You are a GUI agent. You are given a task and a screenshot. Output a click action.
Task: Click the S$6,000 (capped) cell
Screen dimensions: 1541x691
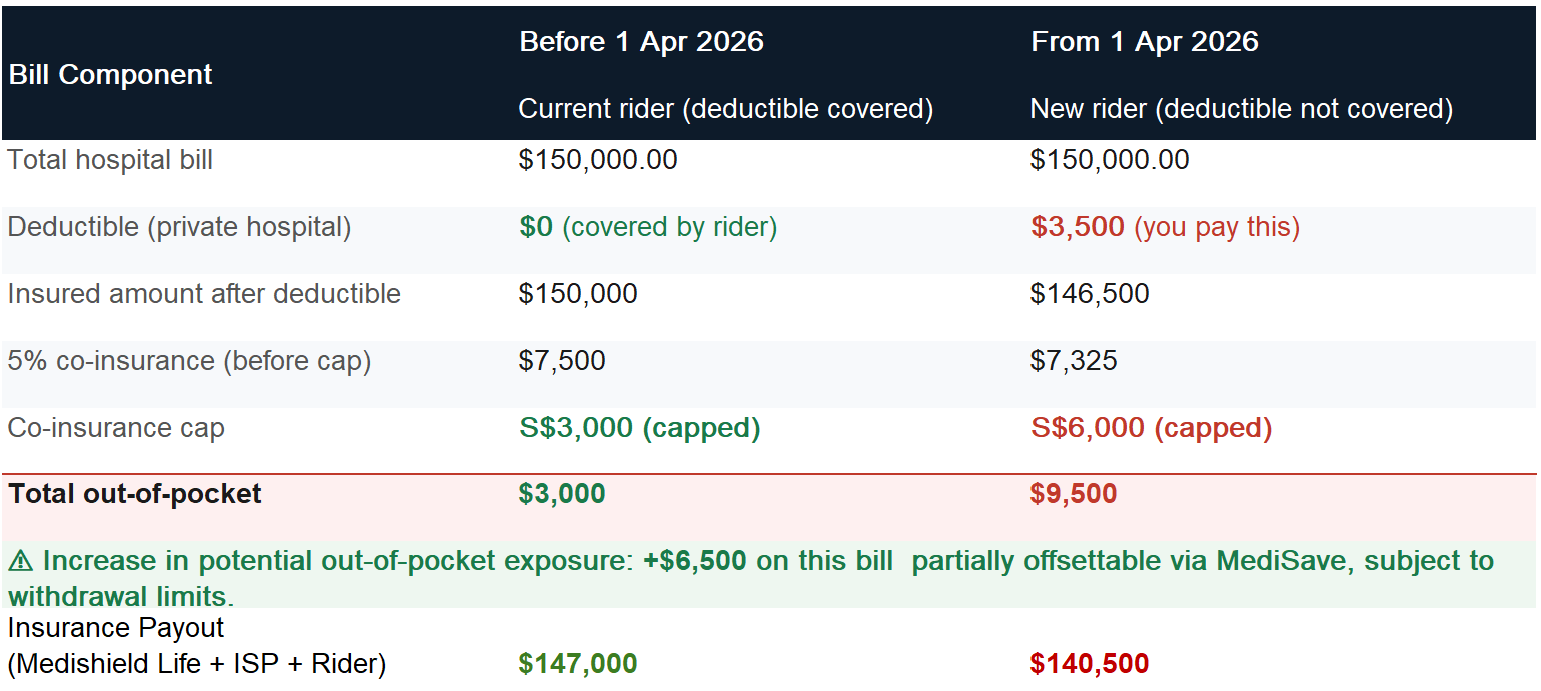(x=1152, y=428)
